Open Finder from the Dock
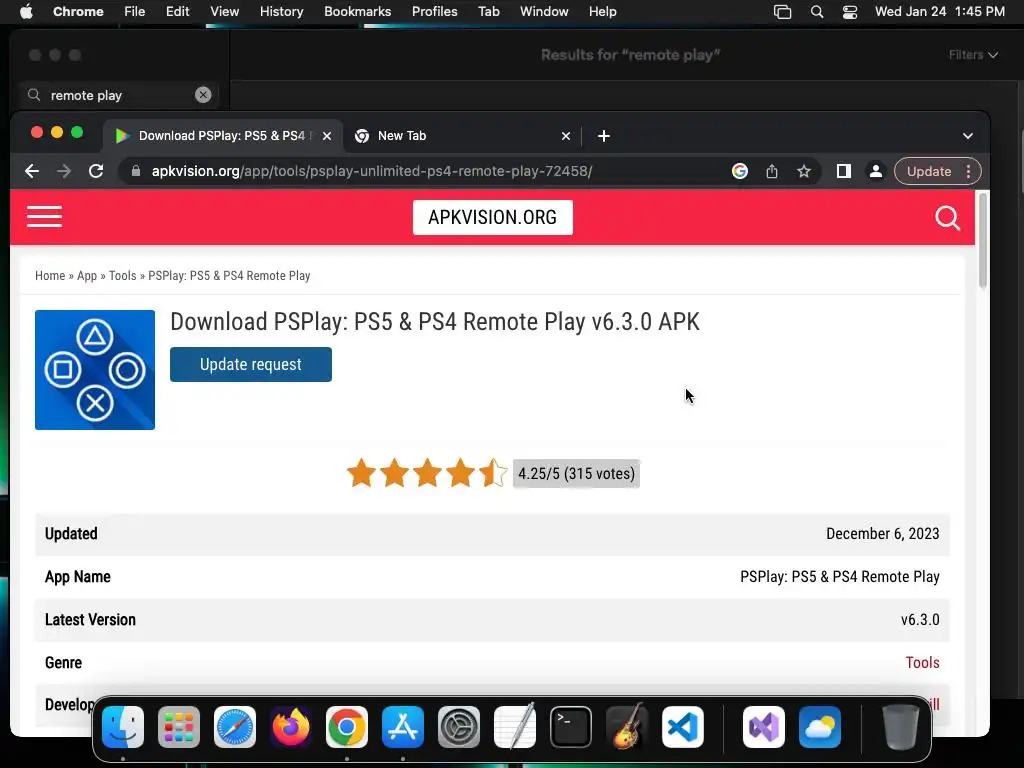1024x768 pixels. [x=123, y=727]
